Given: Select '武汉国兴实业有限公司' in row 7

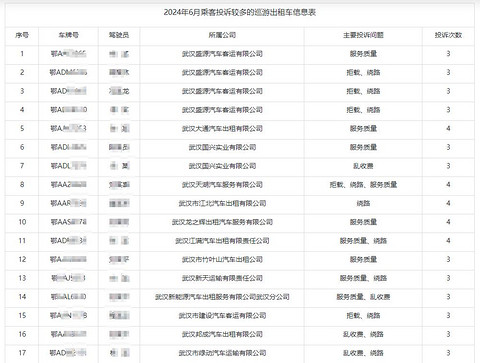Looking at the screenshot, I should [222, 166].
